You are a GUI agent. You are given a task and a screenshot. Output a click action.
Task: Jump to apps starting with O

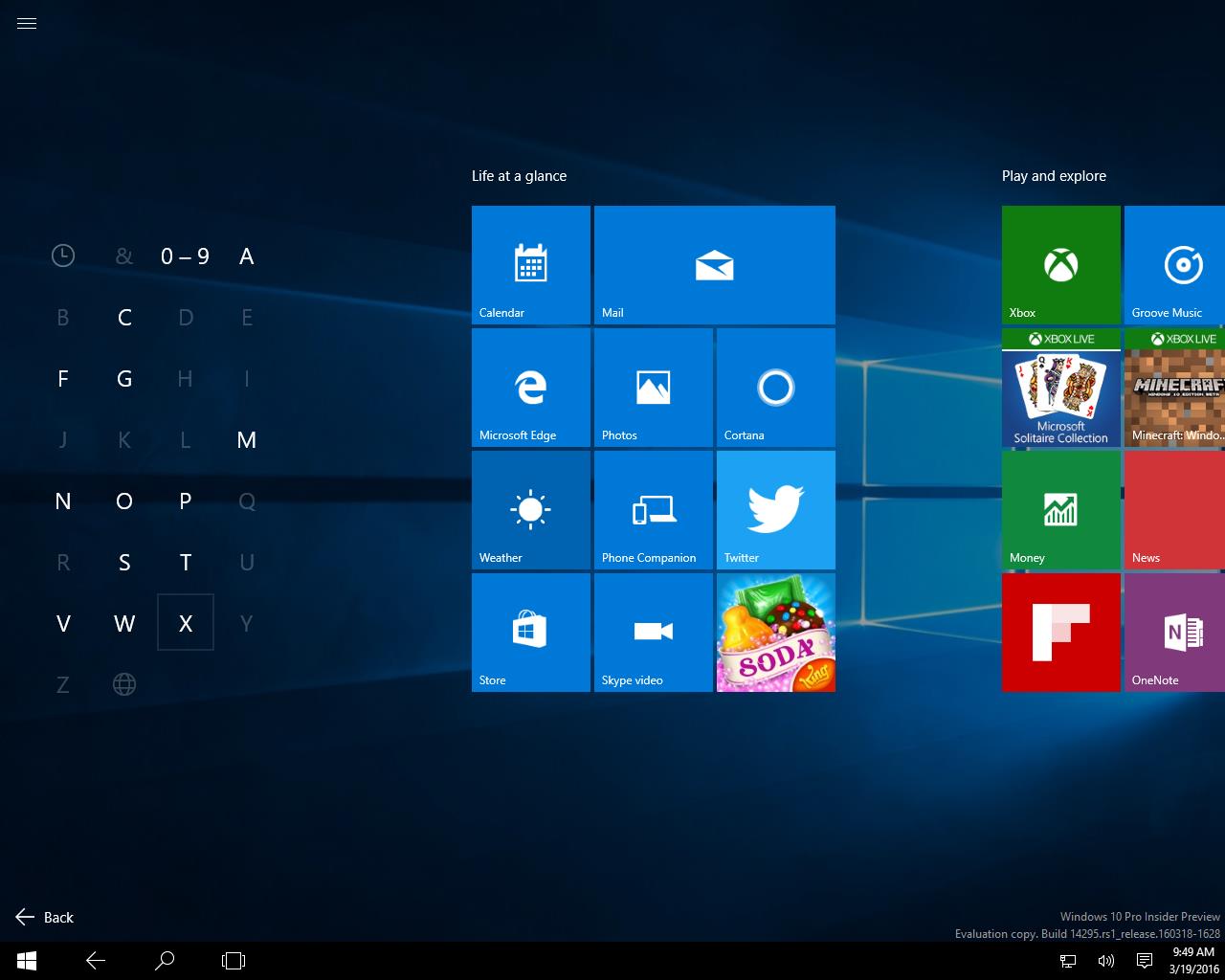(124, 501)
